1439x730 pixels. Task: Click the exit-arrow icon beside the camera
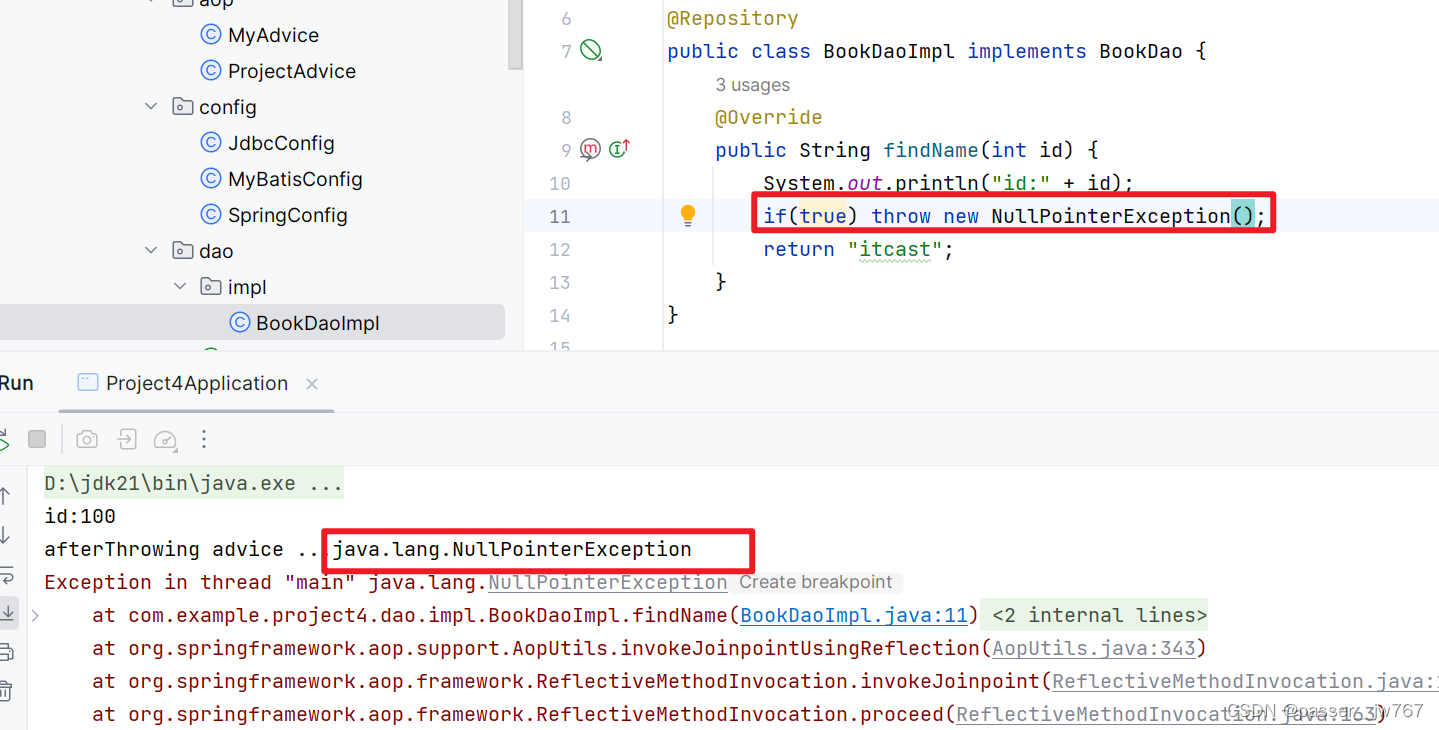(x=127, y=439)
